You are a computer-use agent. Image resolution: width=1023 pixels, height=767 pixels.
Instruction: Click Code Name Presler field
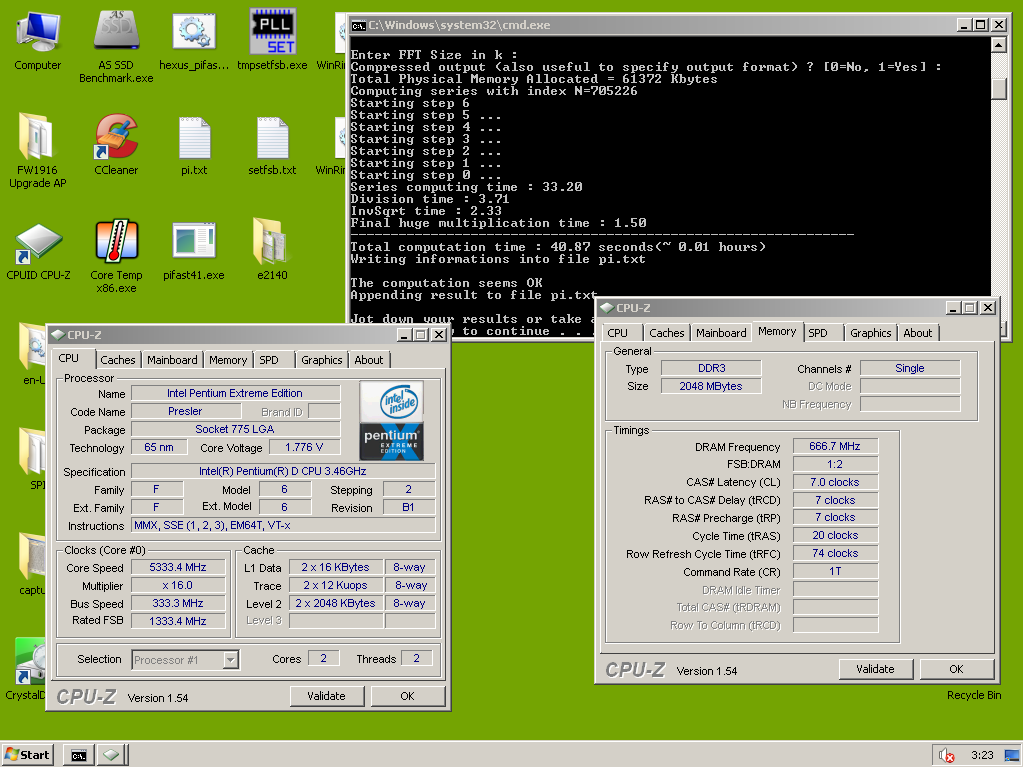(186, 412)
